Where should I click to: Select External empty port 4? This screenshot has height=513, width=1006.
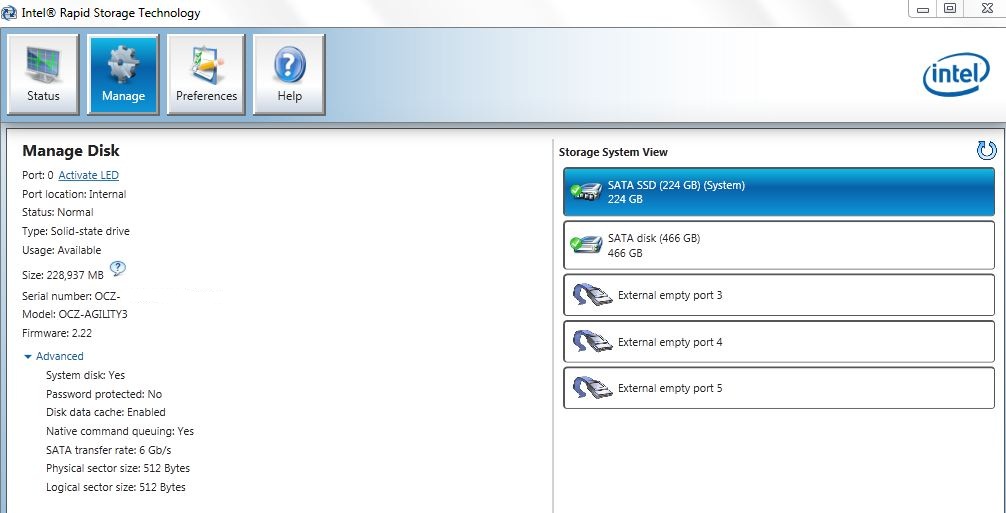779,342
